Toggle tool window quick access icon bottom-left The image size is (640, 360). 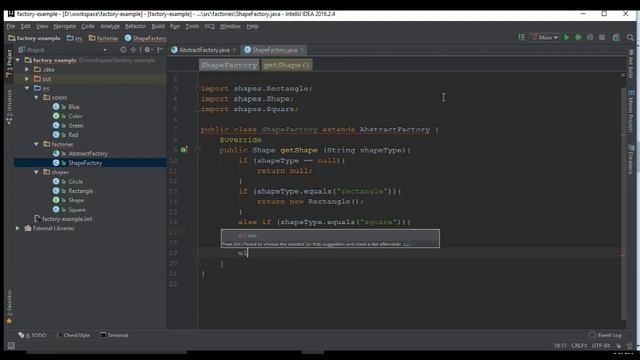(11, 346)
